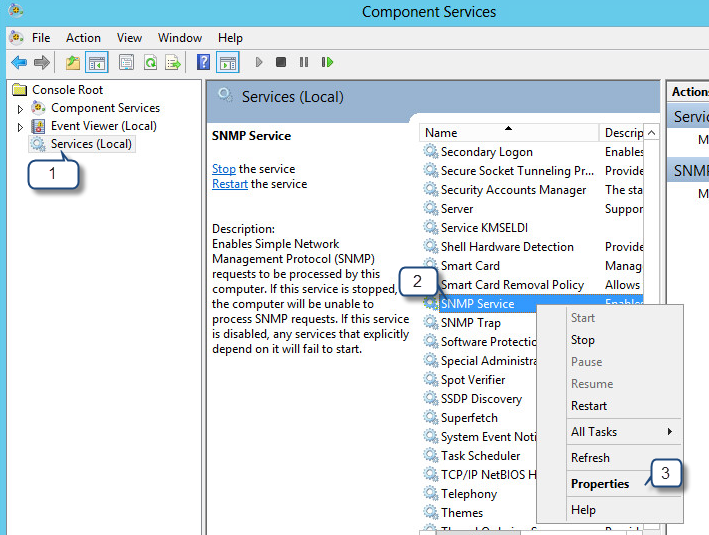Click gear icon beside Task Scheduler
The width and height of the screenshot is (709, 535).
tap(430, 455)
